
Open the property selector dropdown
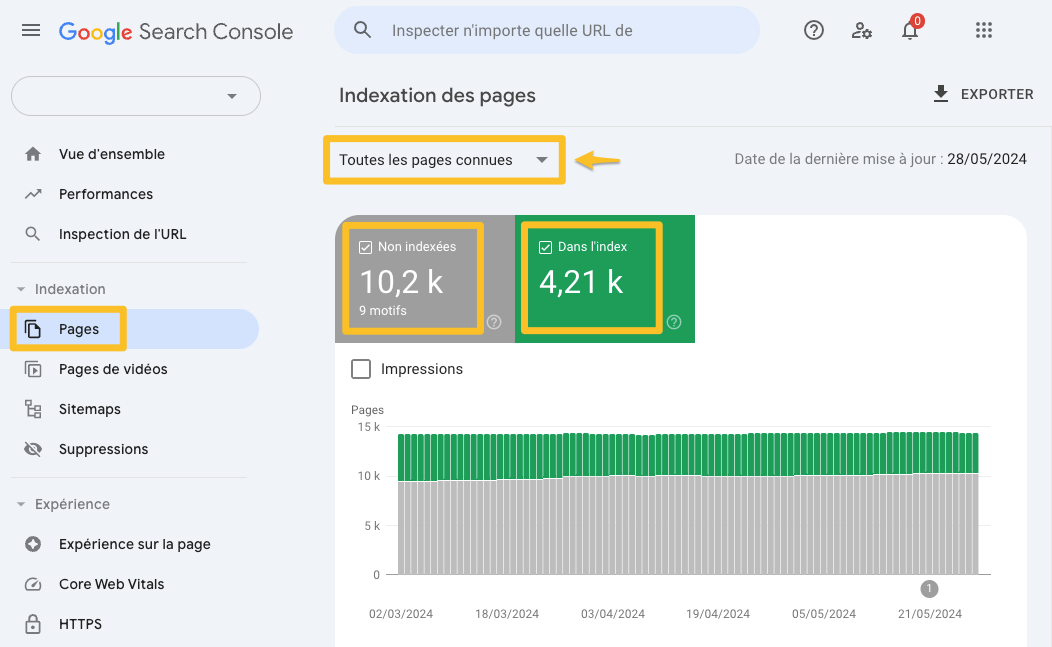tap(232, 96)
